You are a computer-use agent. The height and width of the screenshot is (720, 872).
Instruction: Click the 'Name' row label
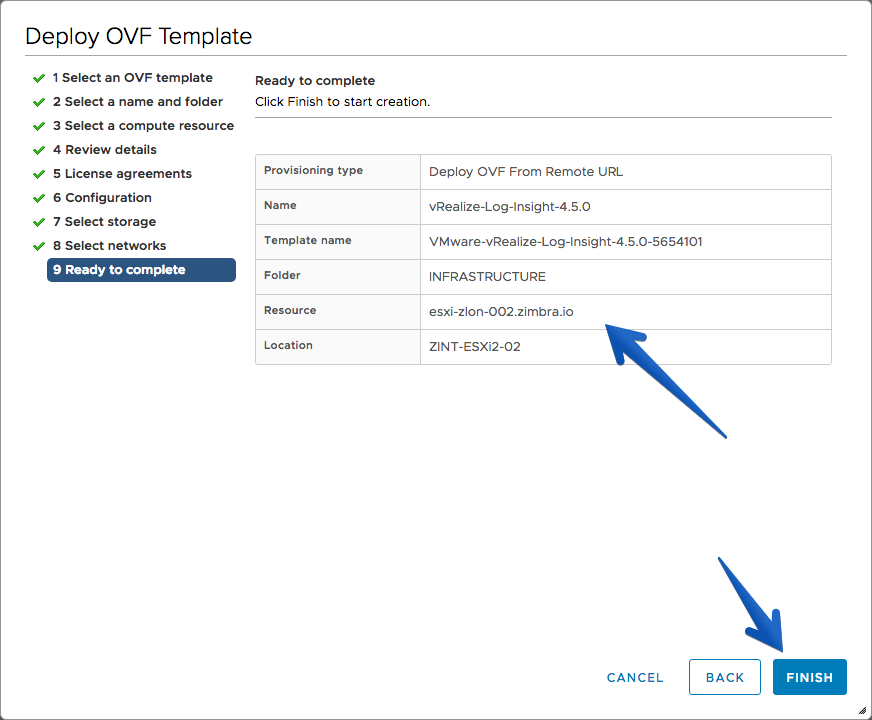click(x=280, y=205)
